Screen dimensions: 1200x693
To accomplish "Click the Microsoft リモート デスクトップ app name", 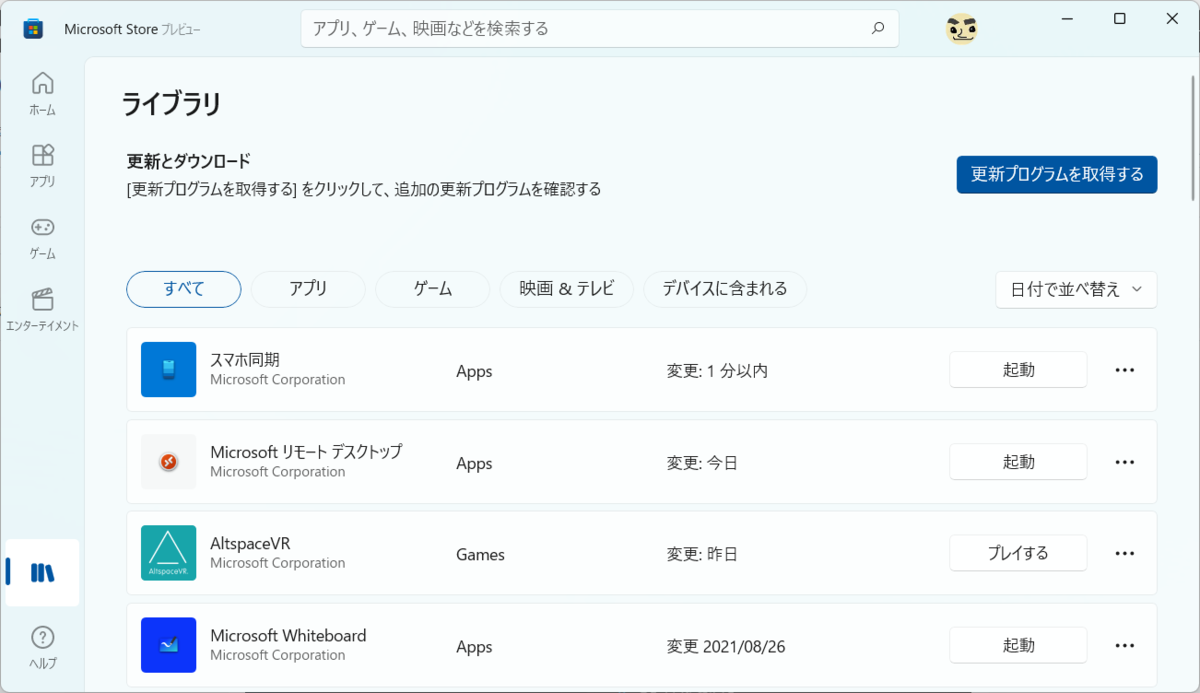I will (306, 451).
